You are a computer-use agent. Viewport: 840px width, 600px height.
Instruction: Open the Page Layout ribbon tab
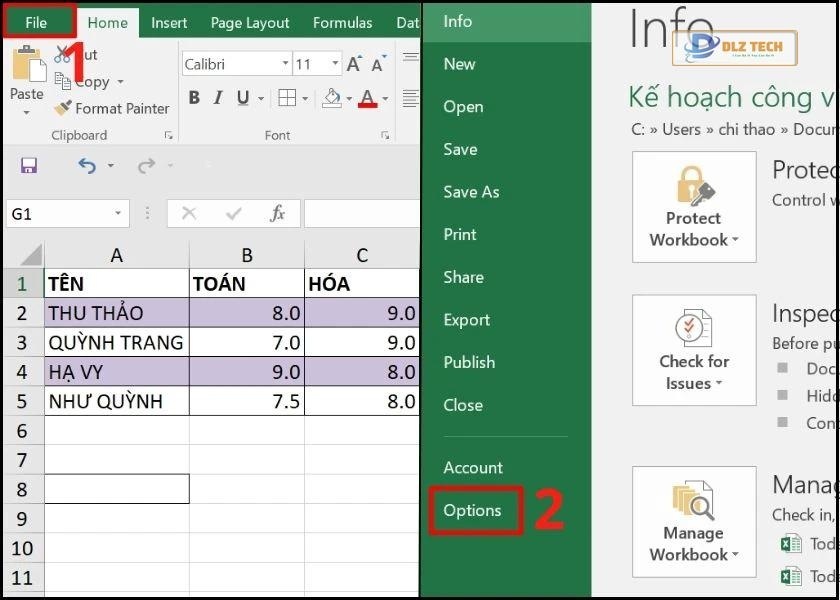[249, 22]
